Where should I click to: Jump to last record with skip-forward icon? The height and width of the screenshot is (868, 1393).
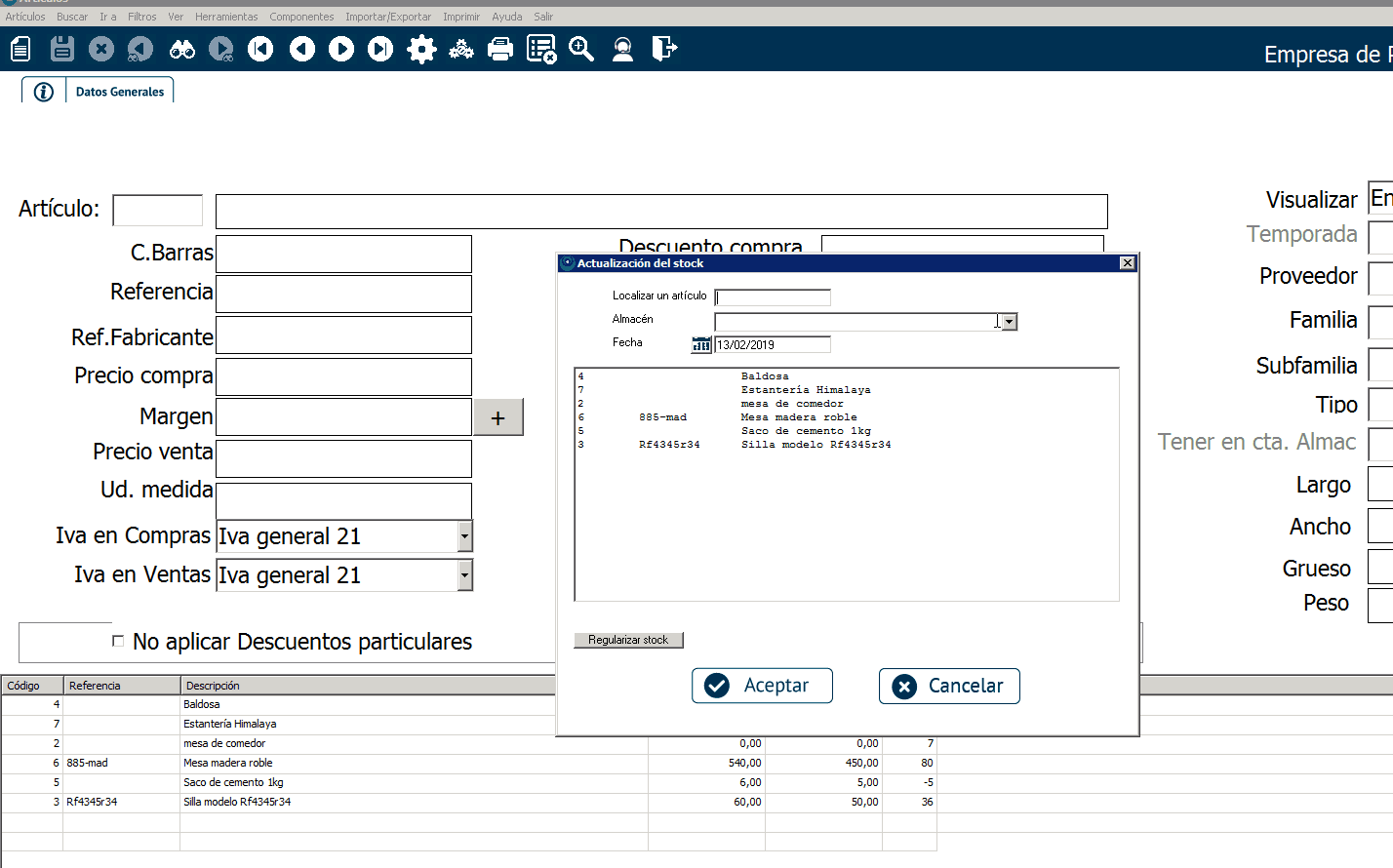pos(380,49)
